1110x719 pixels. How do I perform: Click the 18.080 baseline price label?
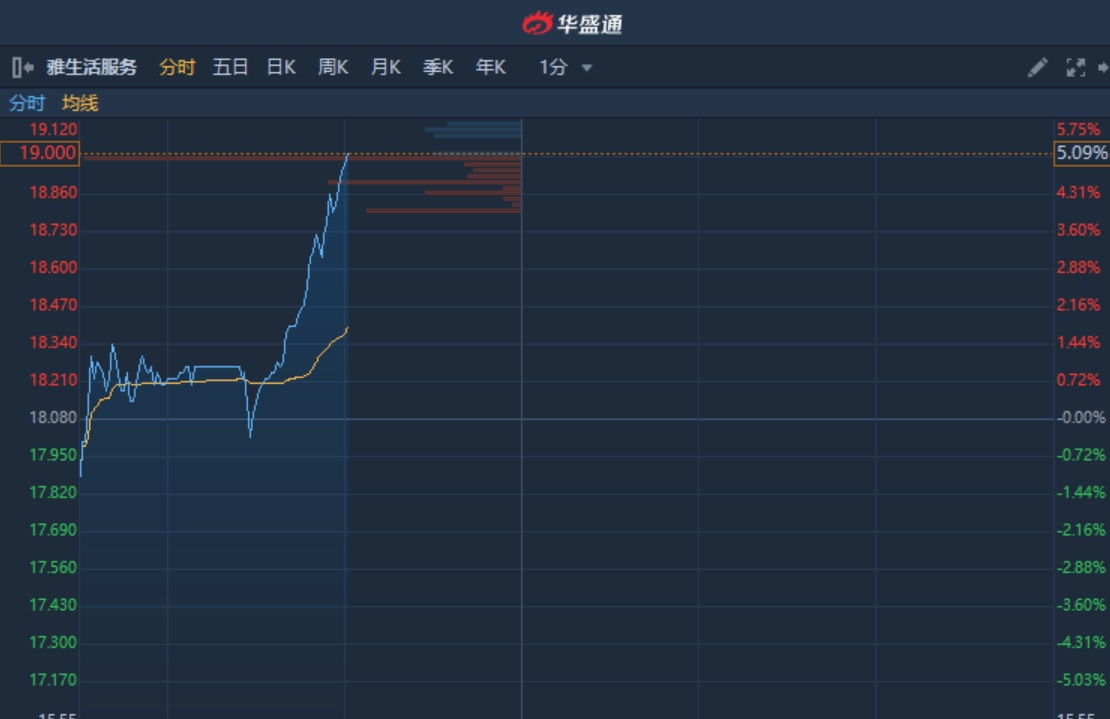tap(53, 417)
